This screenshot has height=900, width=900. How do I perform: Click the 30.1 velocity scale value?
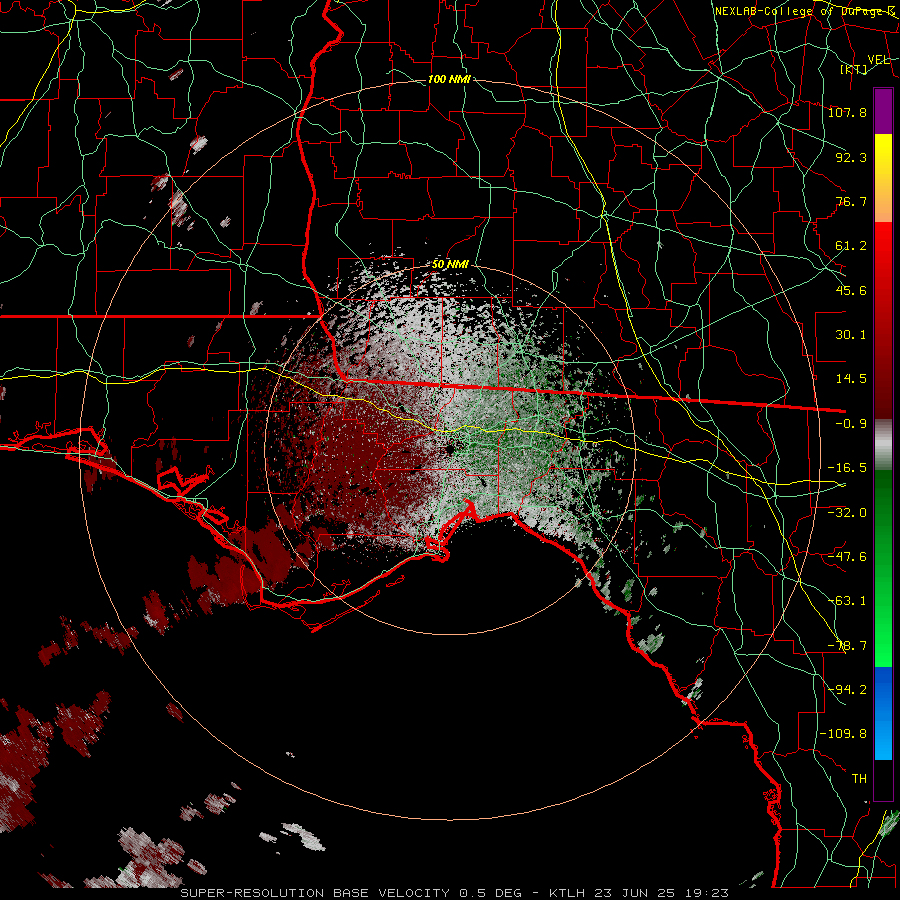851,335
